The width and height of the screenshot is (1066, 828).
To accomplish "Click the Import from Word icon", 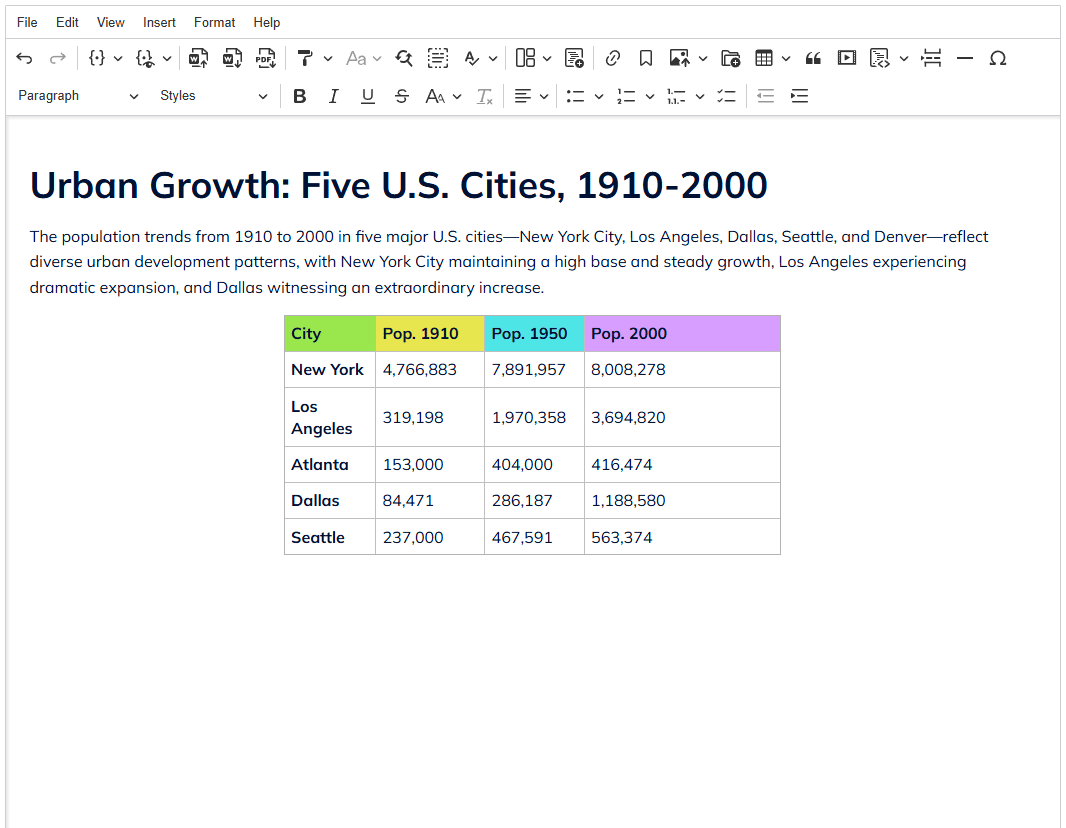I will [x=199, y=58].
